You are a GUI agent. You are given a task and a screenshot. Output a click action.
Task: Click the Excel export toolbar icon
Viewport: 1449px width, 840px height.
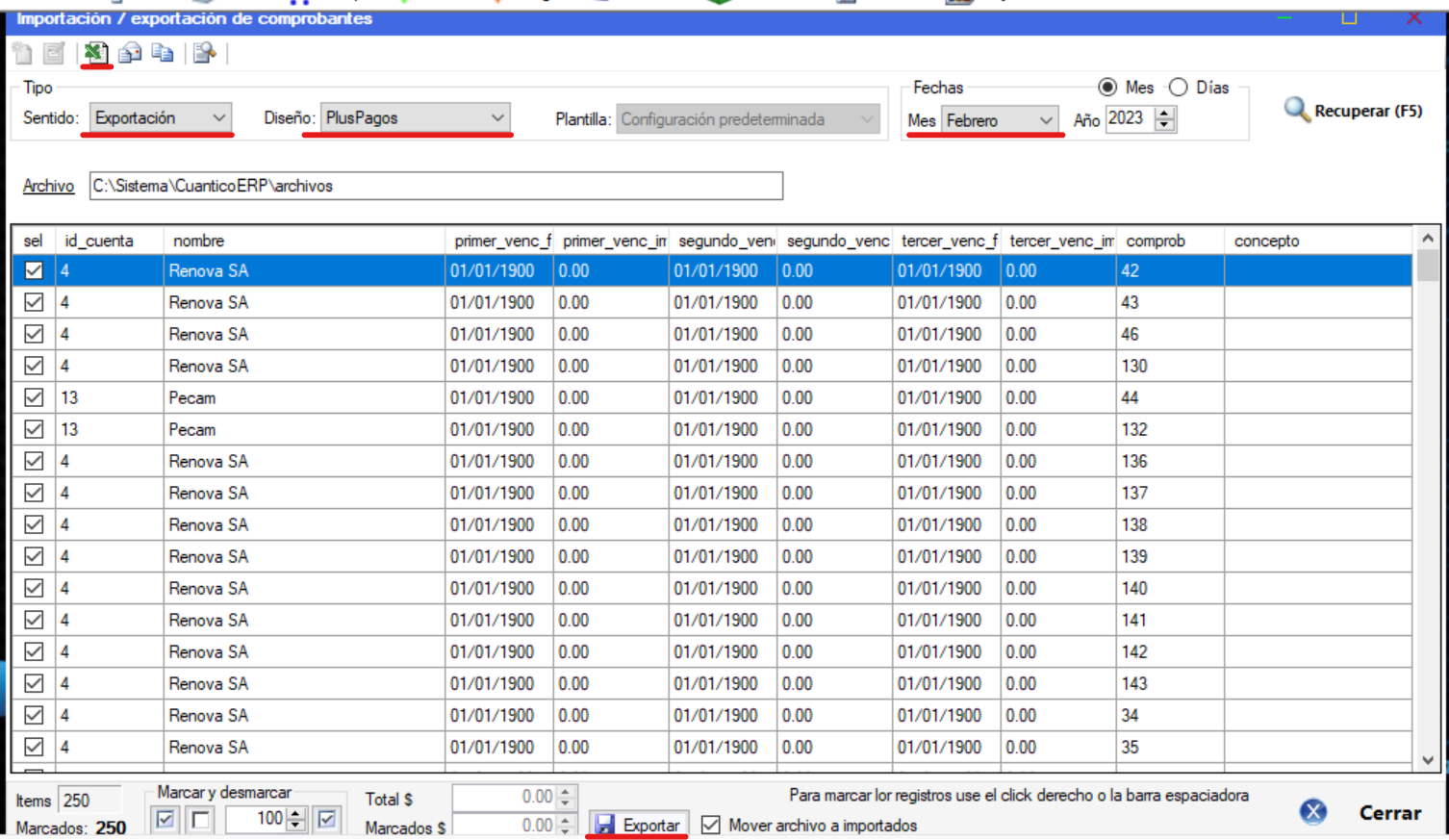pos(94,53)
